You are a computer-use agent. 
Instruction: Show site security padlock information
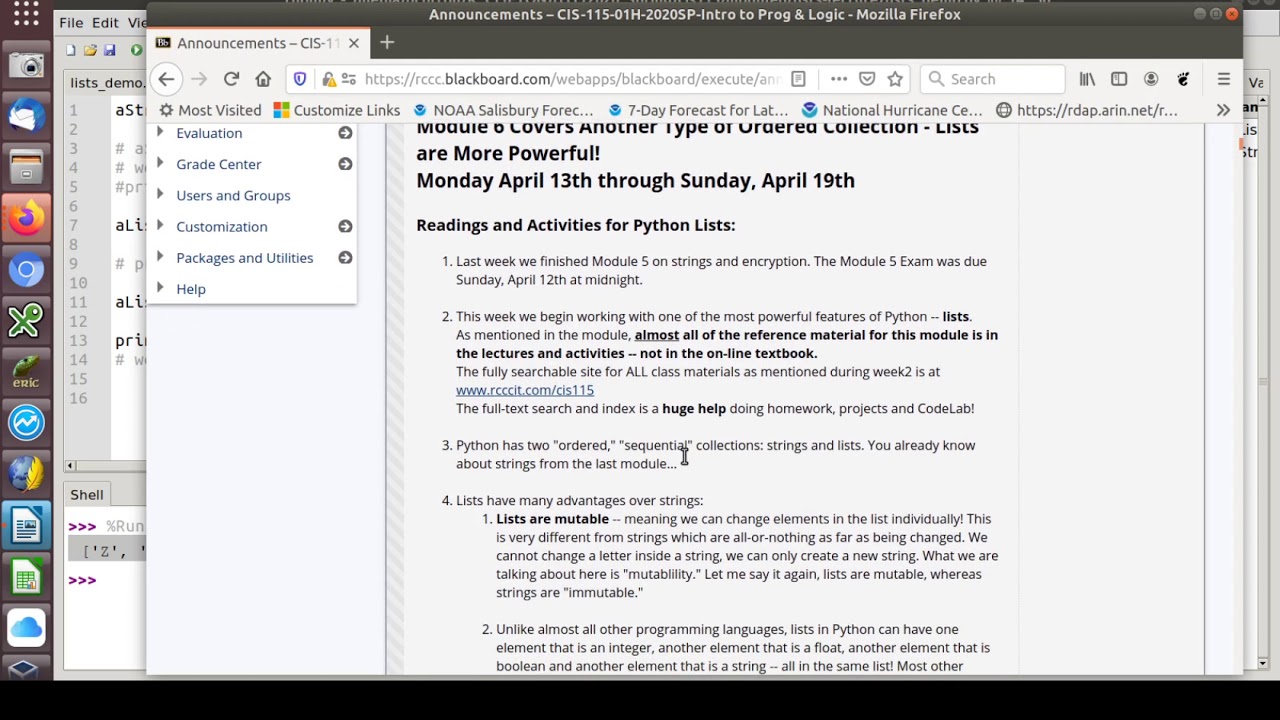point(327,79)
